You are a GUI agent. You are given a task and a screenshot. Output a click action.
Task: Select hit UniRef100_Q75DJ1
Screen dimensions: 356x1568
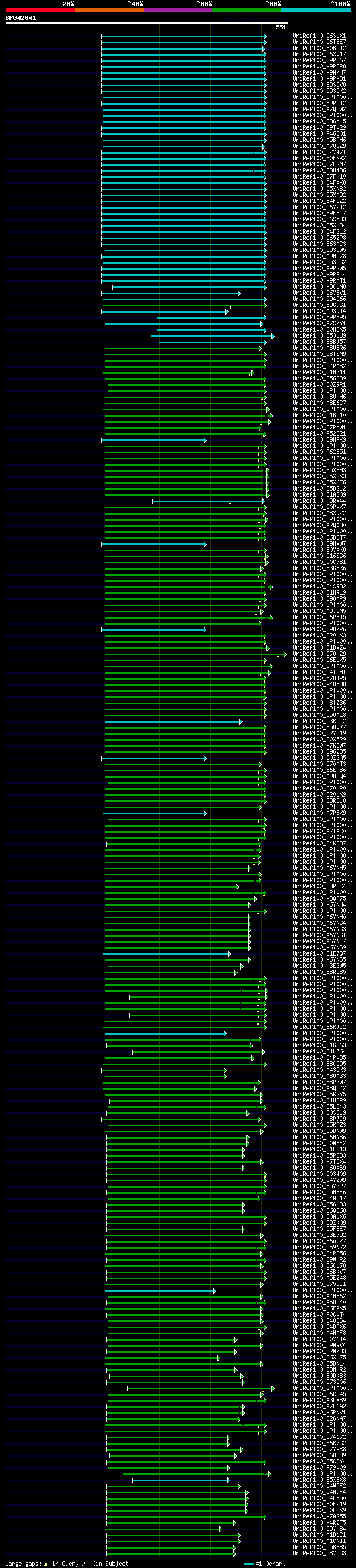(x=319, y=1284)
